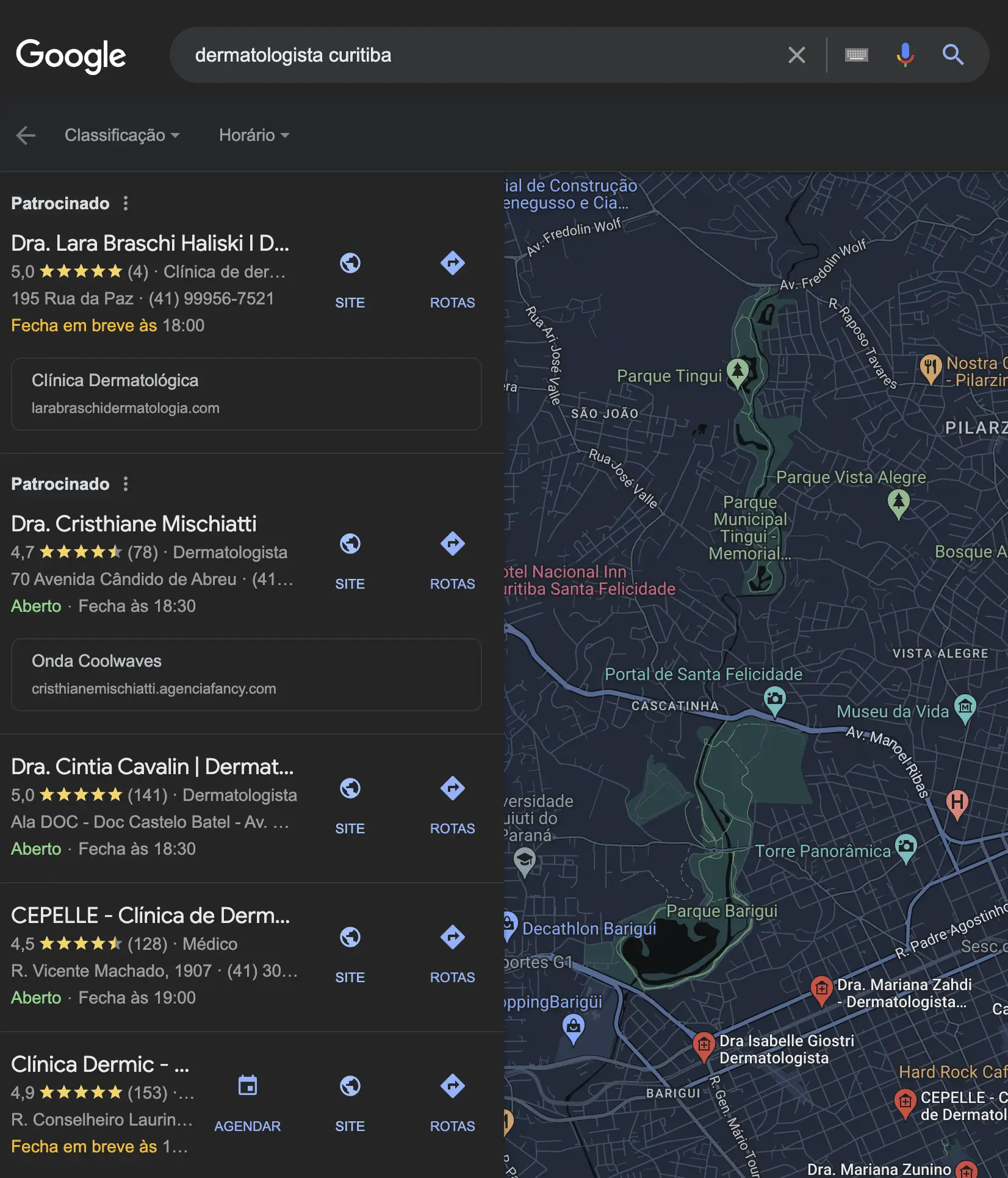Viewport: 1008px width, 1178px height.
Task: Open website of Dra. Cristhiane Mischiatti
Action: click(x=350, y=561)
